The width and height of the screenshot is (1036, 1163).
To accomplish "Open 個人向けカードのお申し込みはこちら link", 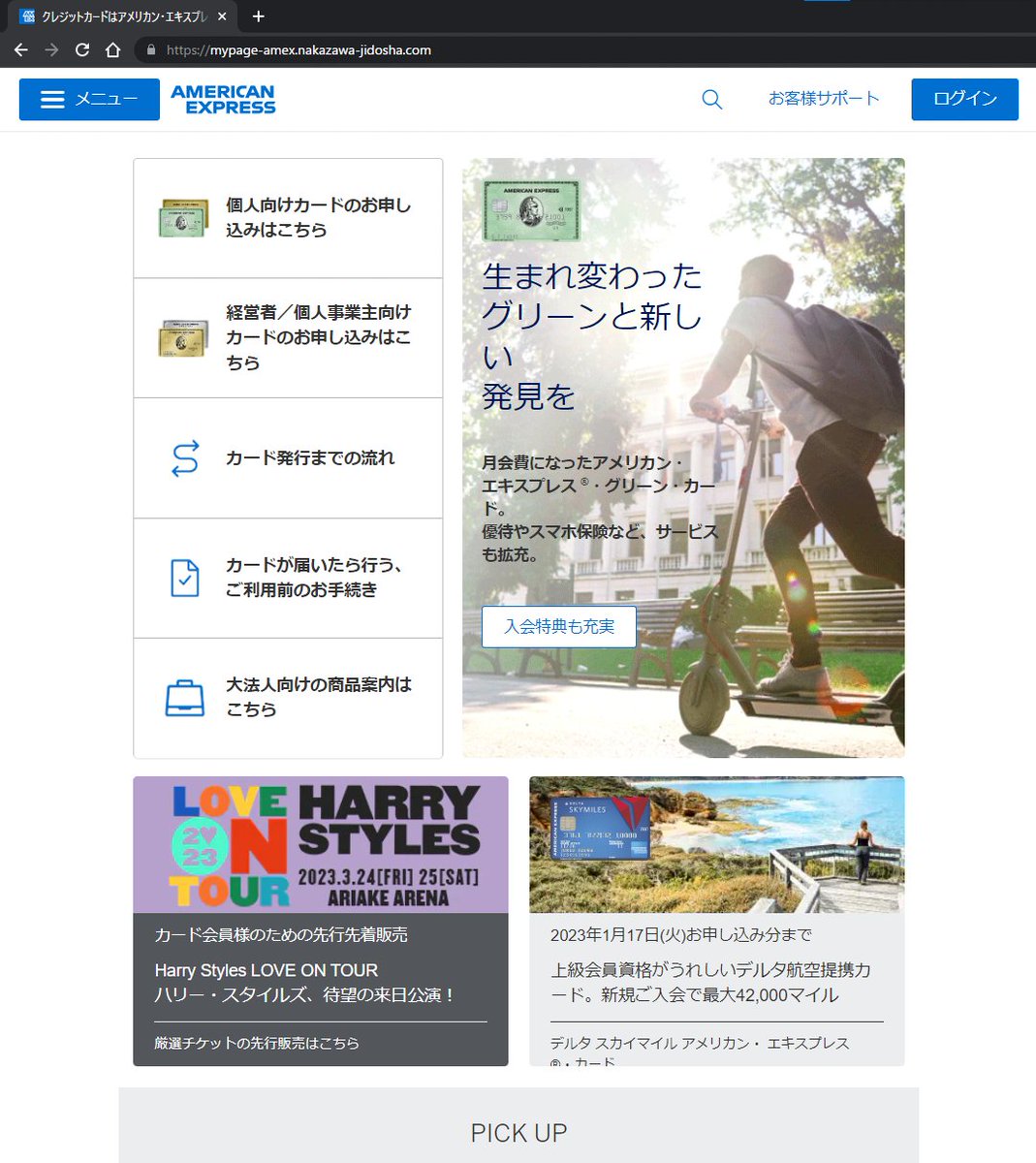I will coord(288,218).
